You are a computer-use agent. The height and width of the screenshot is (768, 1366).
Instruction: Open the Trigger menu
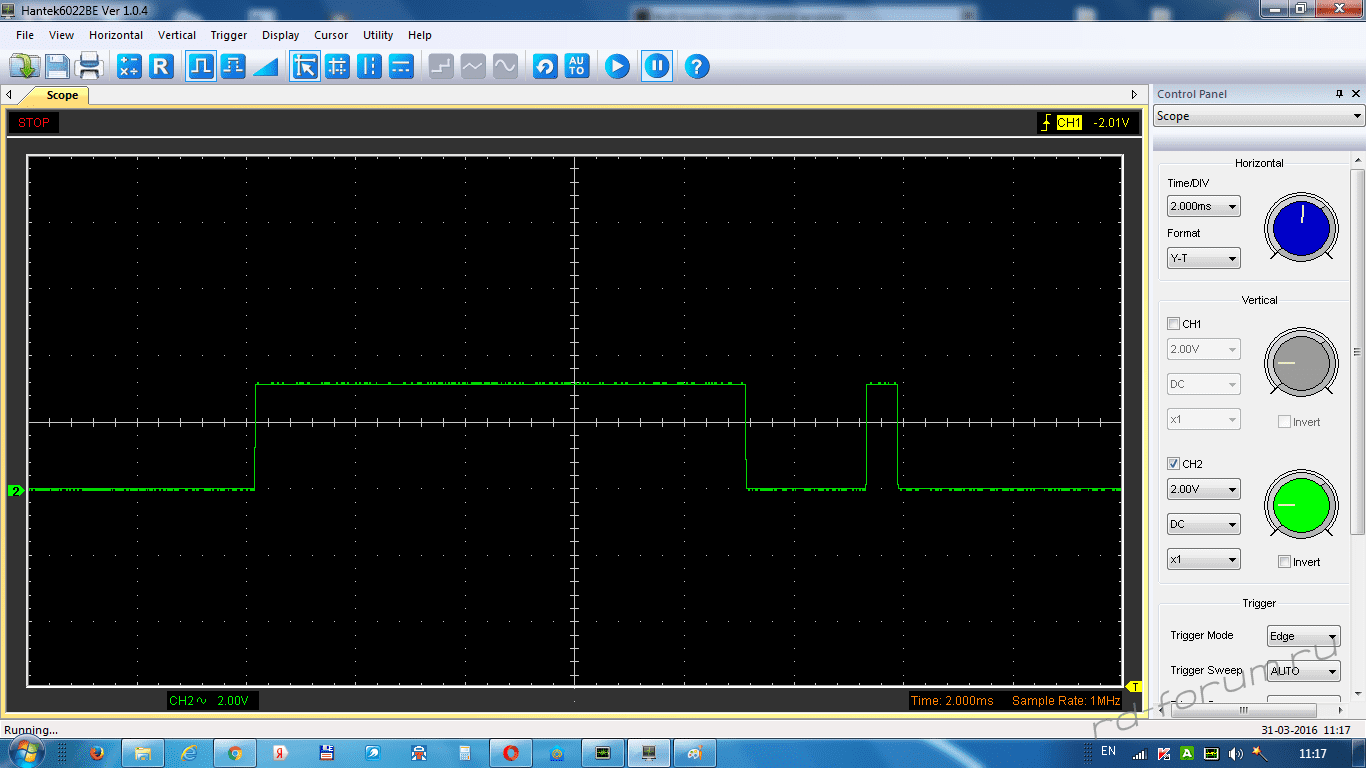pyautogui.click(x=229, y=35)
